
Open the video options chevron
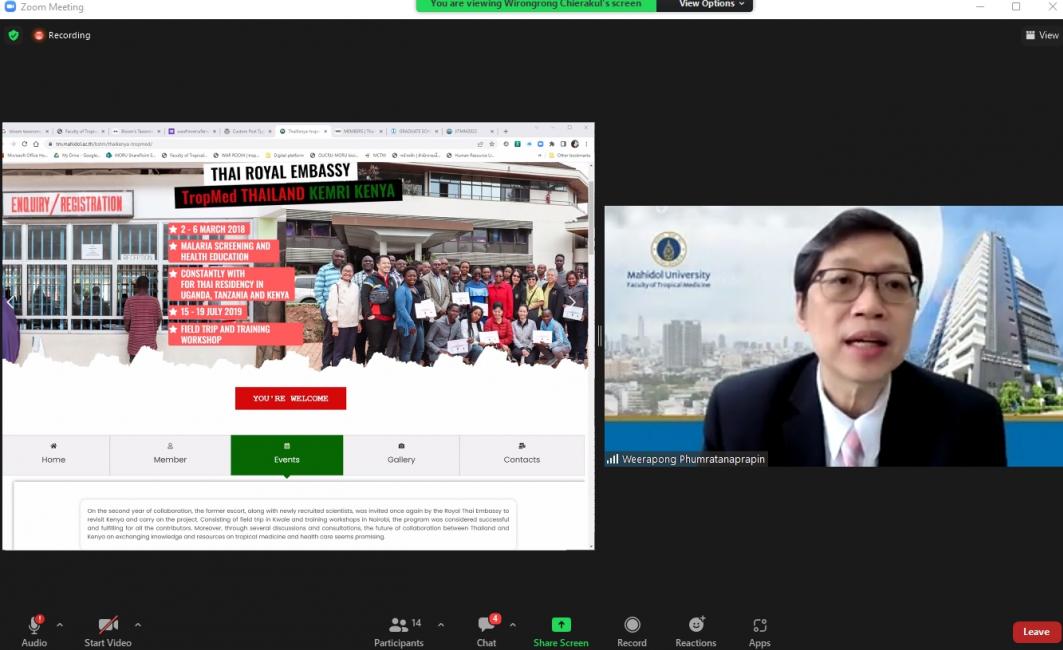138,625
